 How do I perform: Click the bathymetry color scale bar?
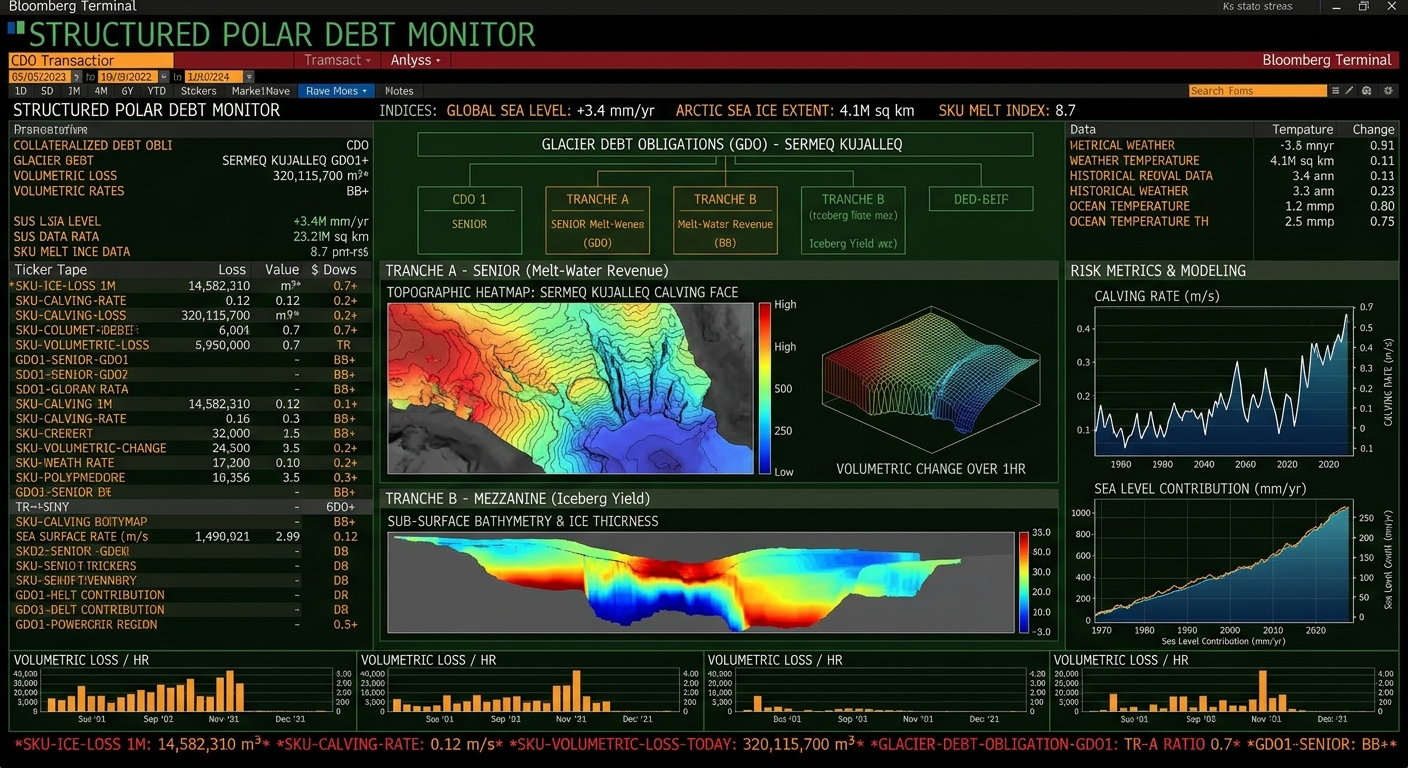pos(1024,582)
